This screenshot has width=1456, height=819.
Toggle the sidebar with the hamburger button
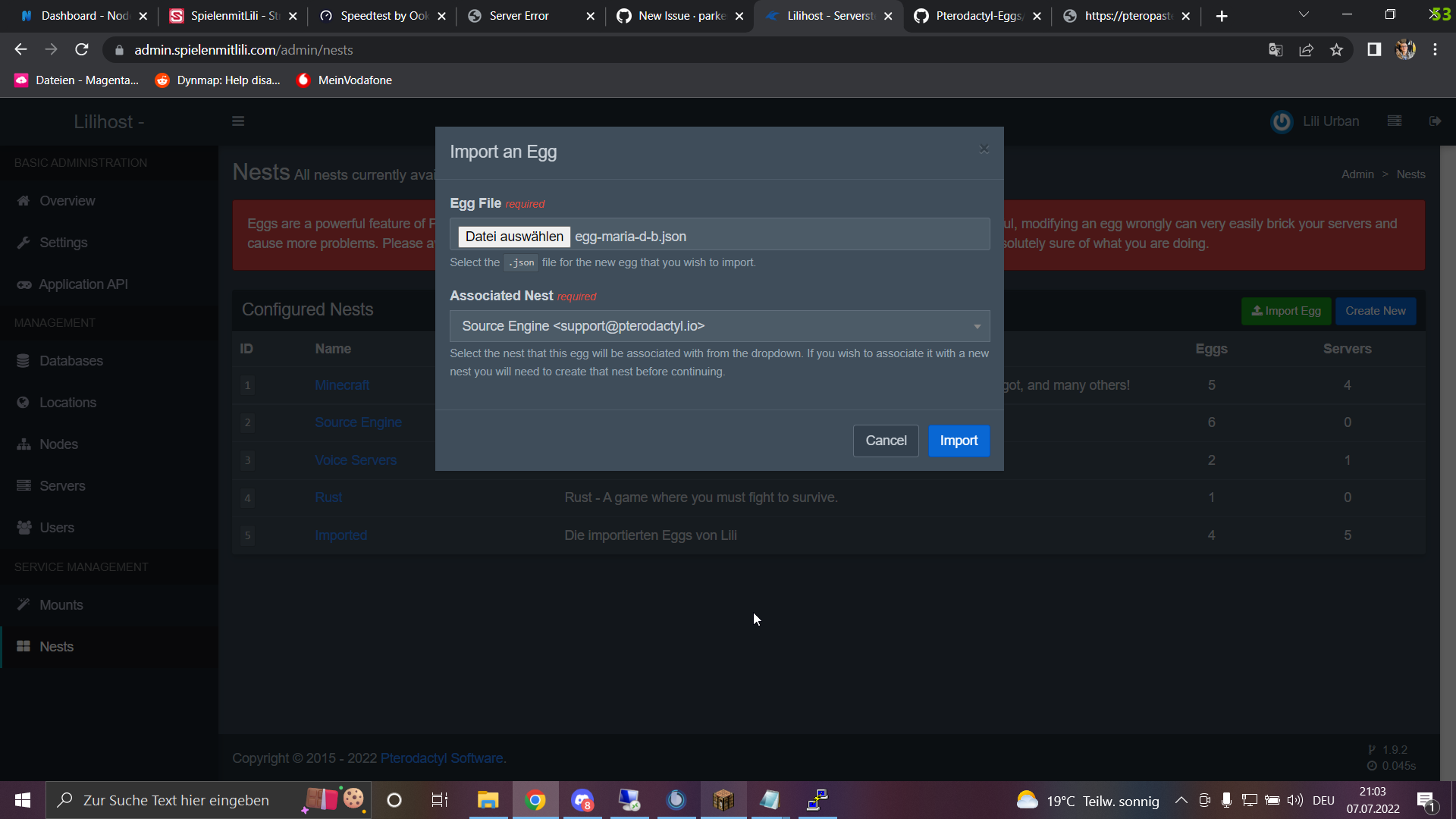238,121
